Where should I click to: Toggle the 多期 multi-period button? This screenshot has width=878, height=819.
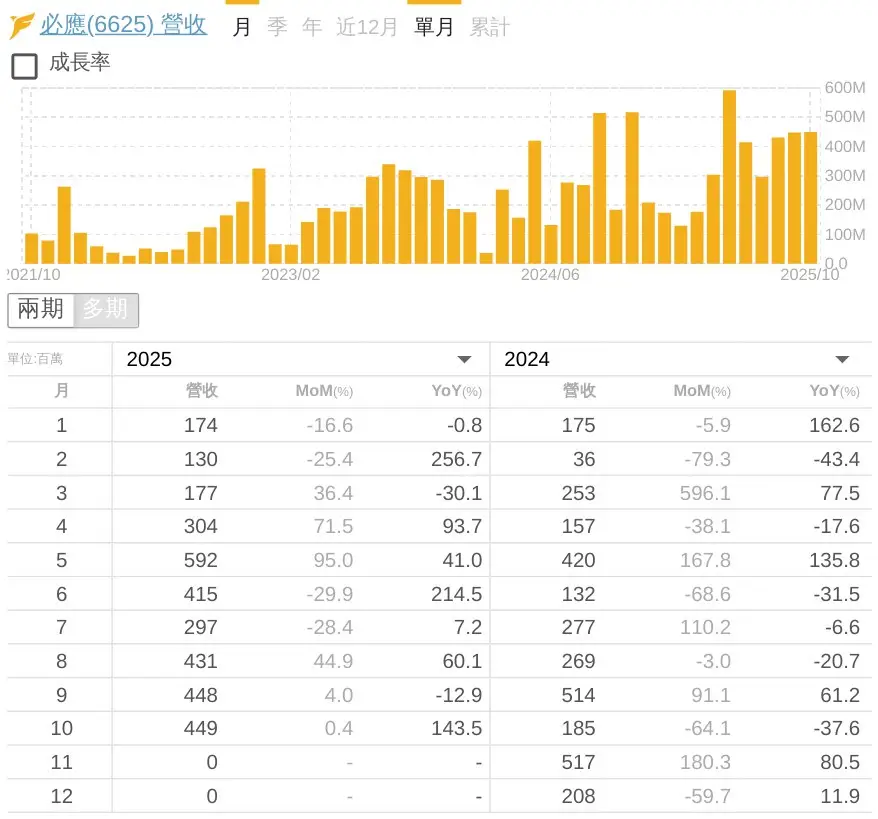point(105,310)
